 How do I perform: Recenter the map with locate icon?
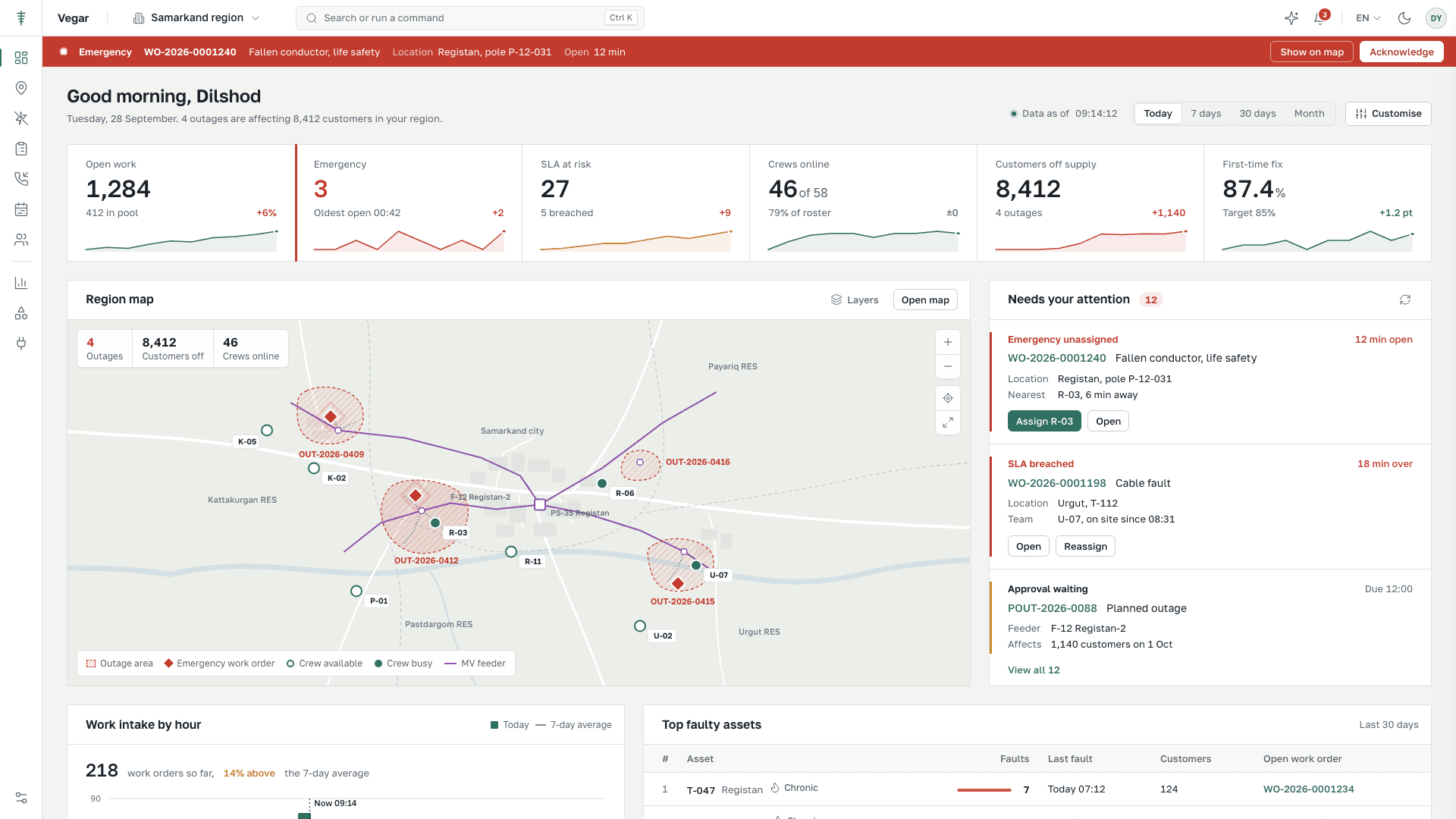(x=948, y=398)
